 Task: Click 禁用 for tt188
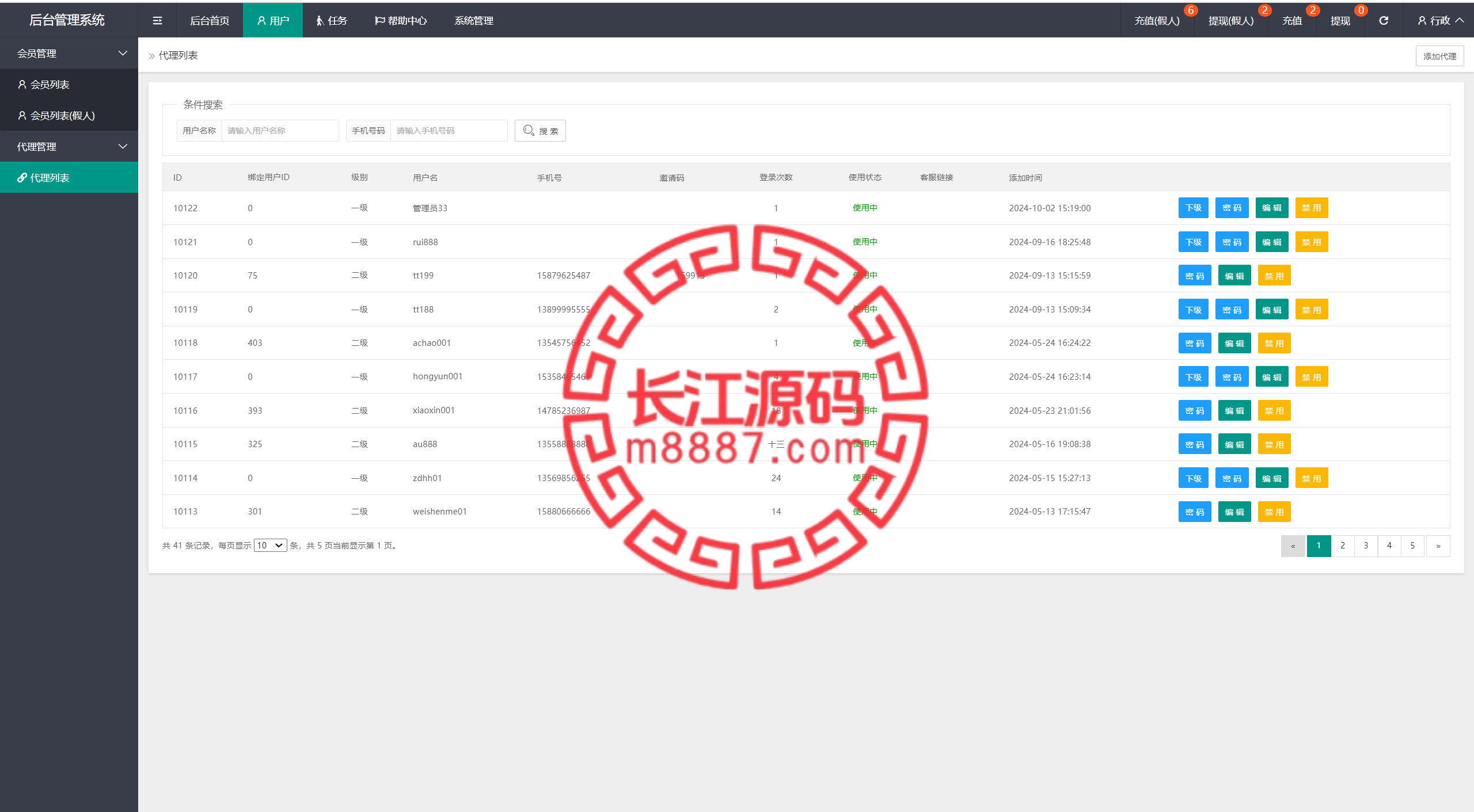(1312, 310)
